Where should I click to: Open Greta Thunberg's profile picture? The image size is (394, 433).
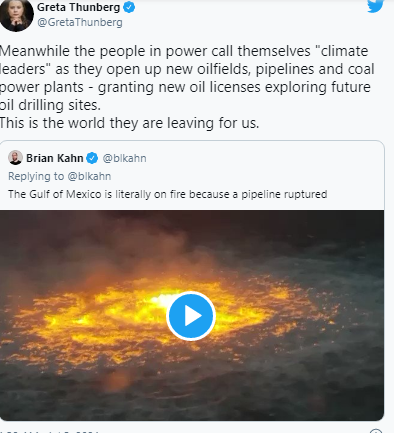16,15
